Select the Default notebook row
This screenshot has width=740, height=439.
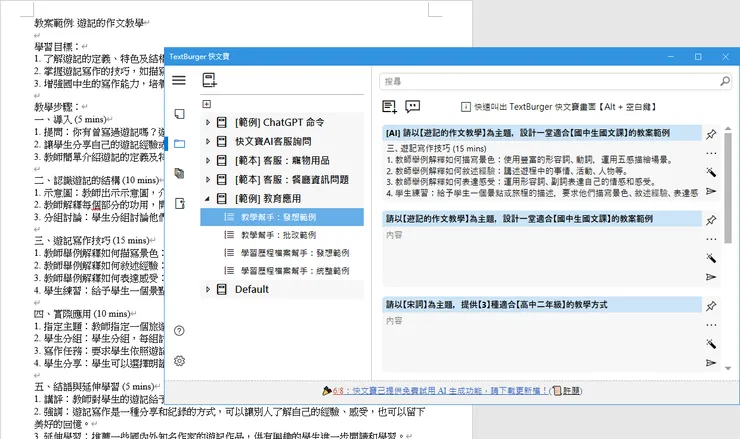click(282, 289)
